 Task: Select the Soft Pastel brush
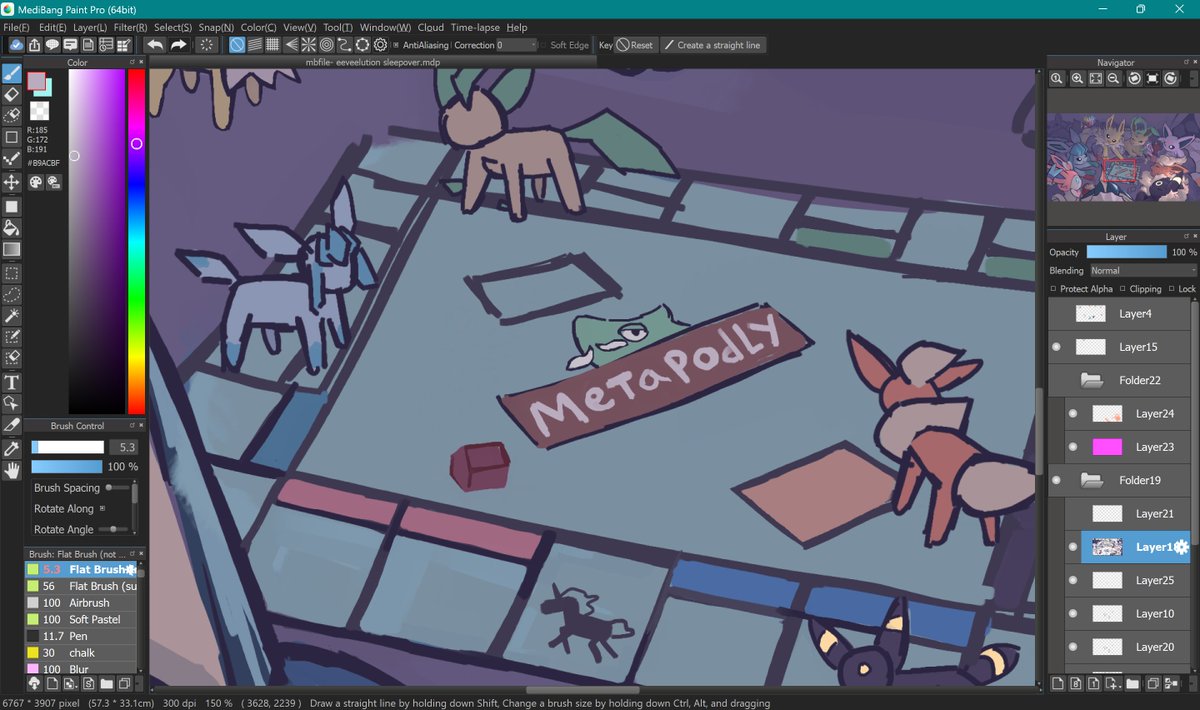point(81,620)
